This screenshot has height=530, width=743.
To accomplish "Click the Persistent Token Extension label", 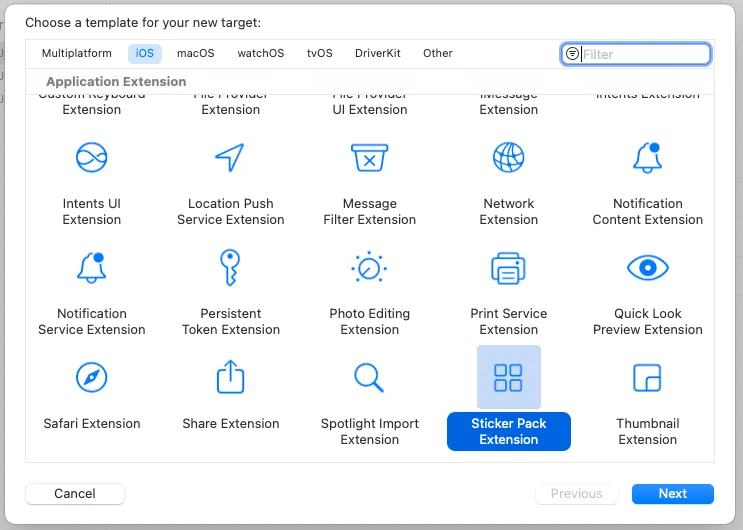I will [231, 321].
